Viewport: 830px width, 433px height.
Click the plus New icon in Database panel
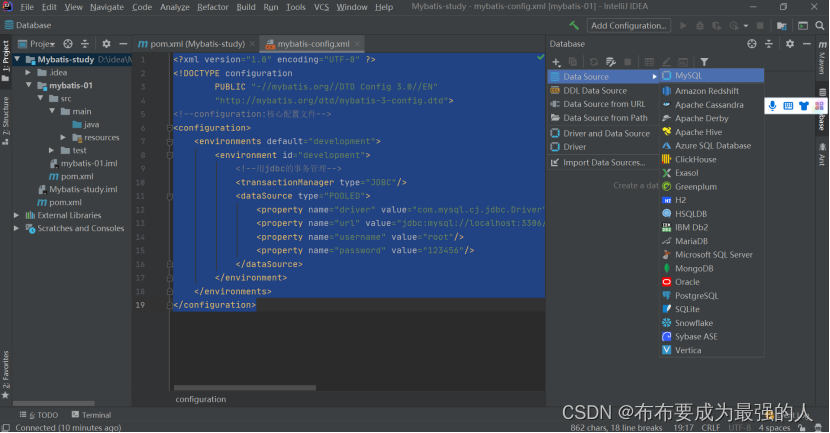click(556, 62)
